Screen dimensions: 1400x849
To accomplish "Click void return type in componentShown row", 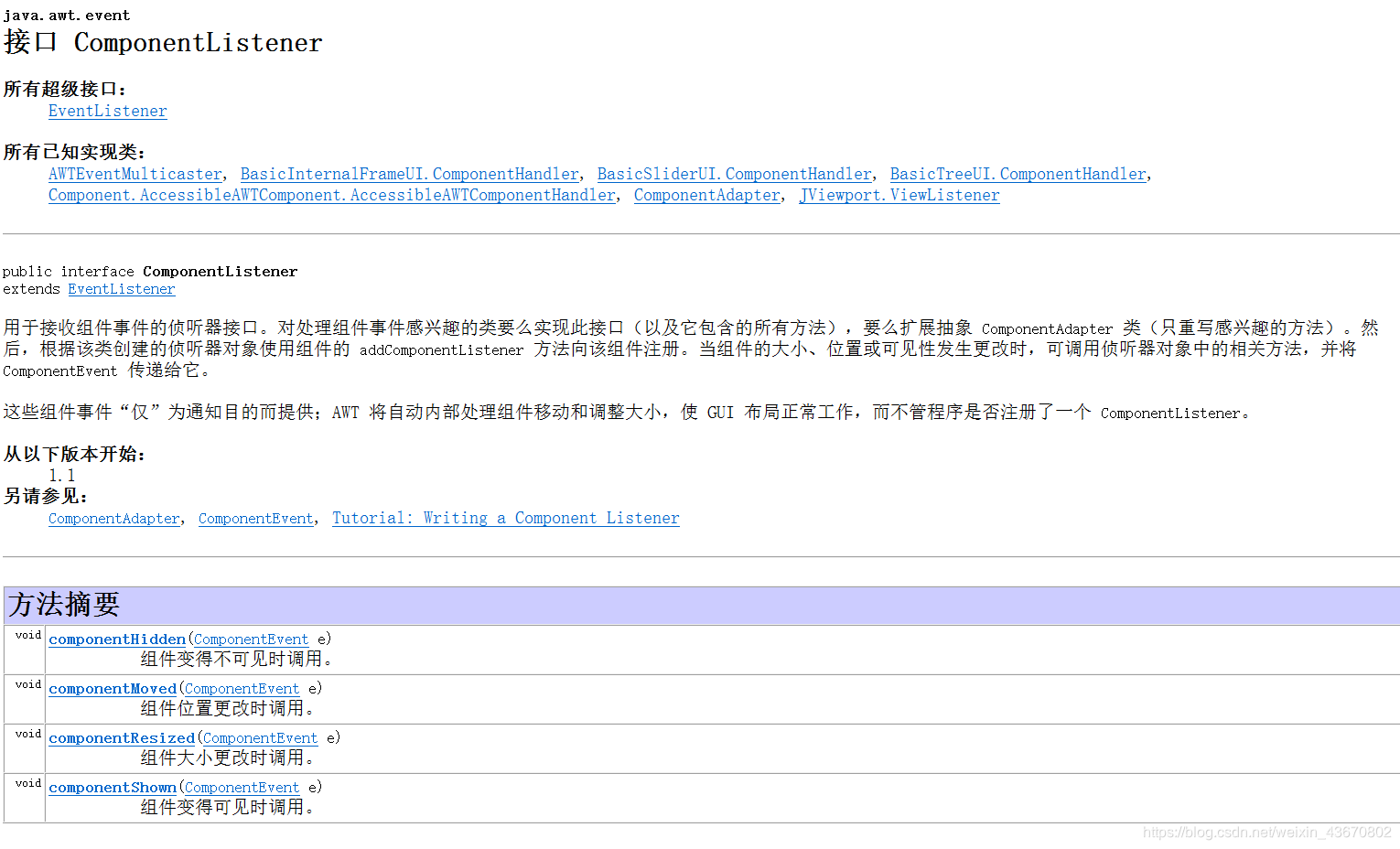I will pyautogui.click(x=28, y=783).
